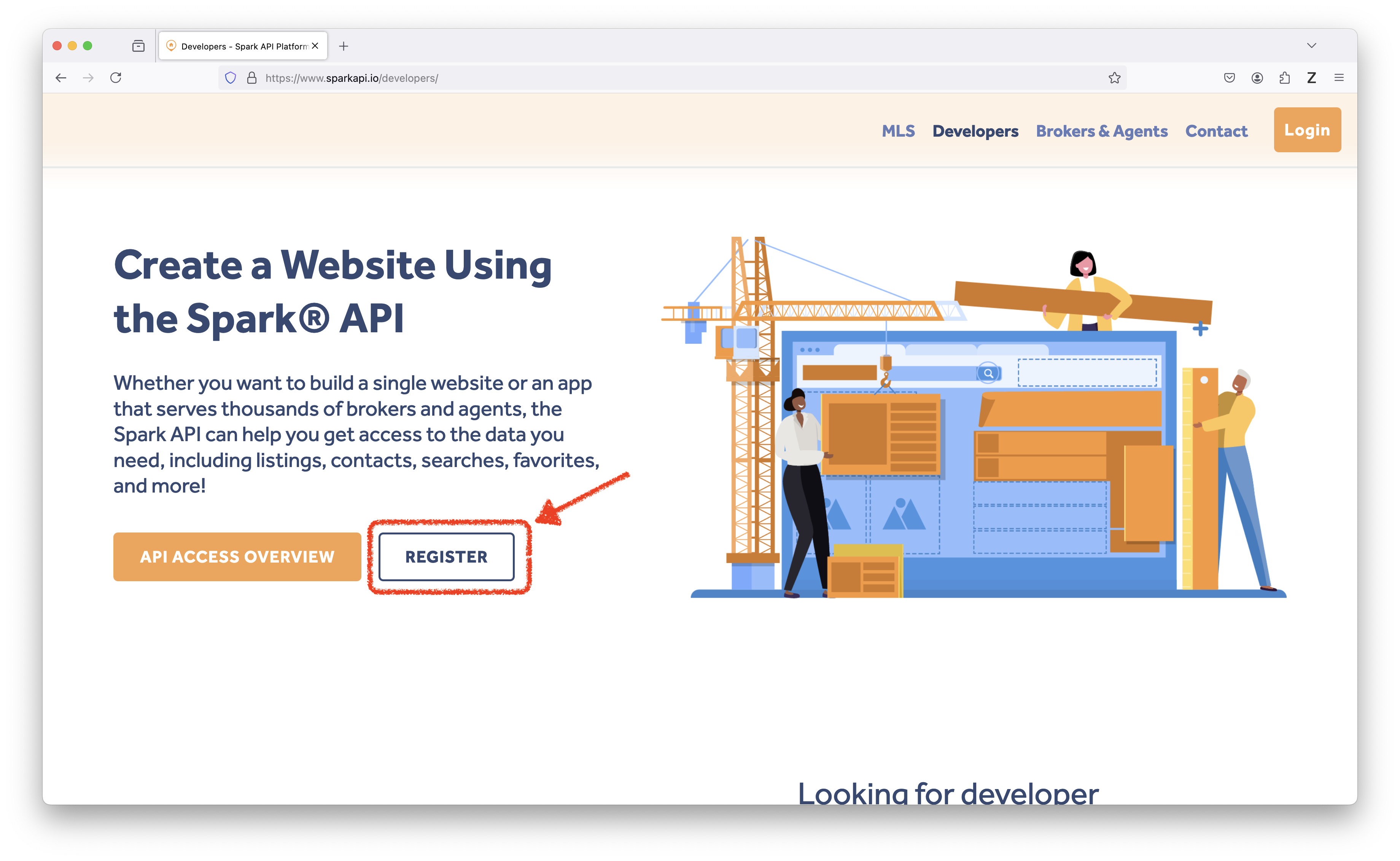Open the Contact navigation link
The width and height of the screenshot is (1400, 861).
(x=1216, y=132)
